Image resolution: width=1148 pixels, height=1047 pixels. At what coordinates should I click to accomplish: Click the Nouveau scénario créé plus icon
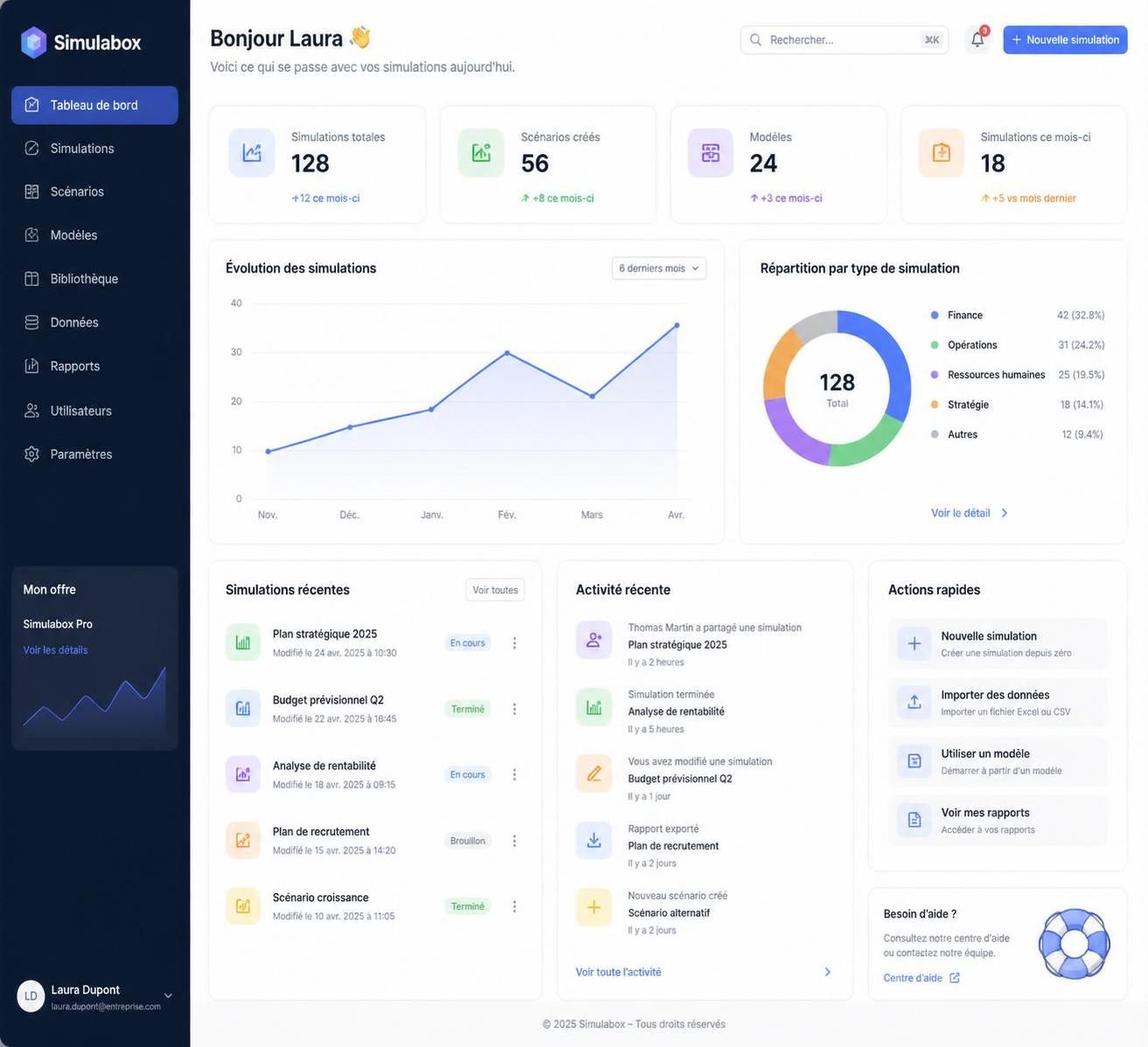point(594,907)
